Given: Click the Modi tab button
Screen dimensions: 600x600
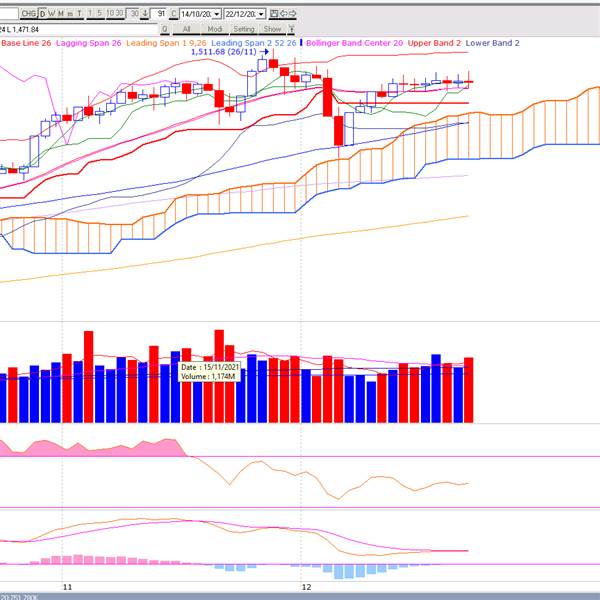Looking at the screenshot, I should (x=215, y=29).
